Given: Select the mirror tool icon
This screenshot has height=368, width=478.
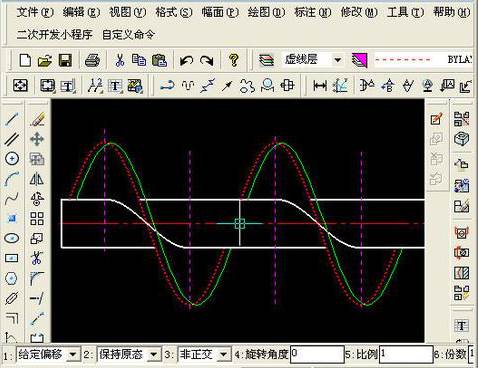Looking at the screenshot, I should (37, 179).
